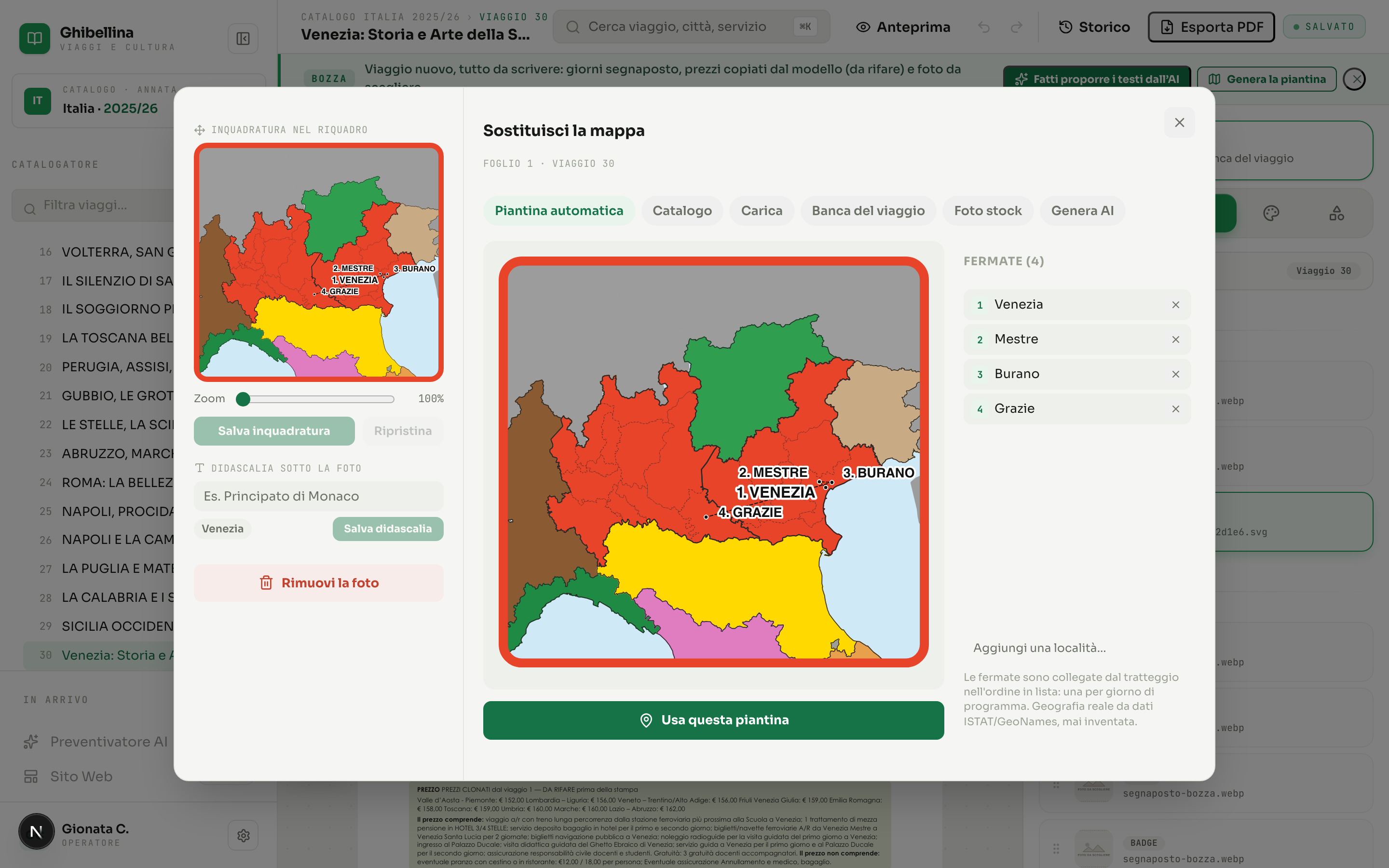Open the Carica tab
Screen dimensions: 1389x868
[761, 211]
